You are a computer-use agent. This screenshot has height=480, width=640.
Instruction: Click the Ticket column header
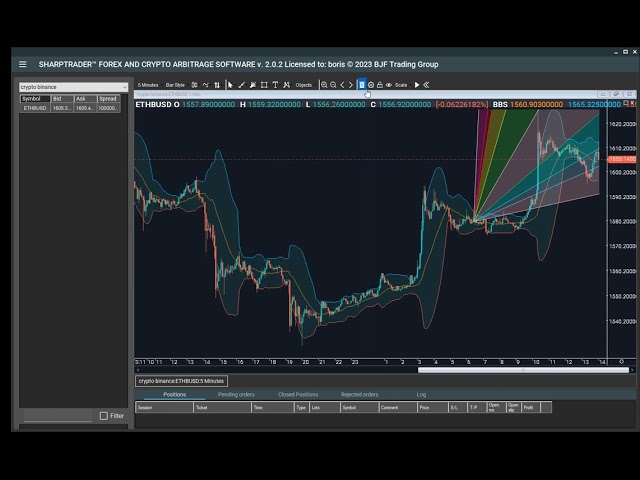222,407
